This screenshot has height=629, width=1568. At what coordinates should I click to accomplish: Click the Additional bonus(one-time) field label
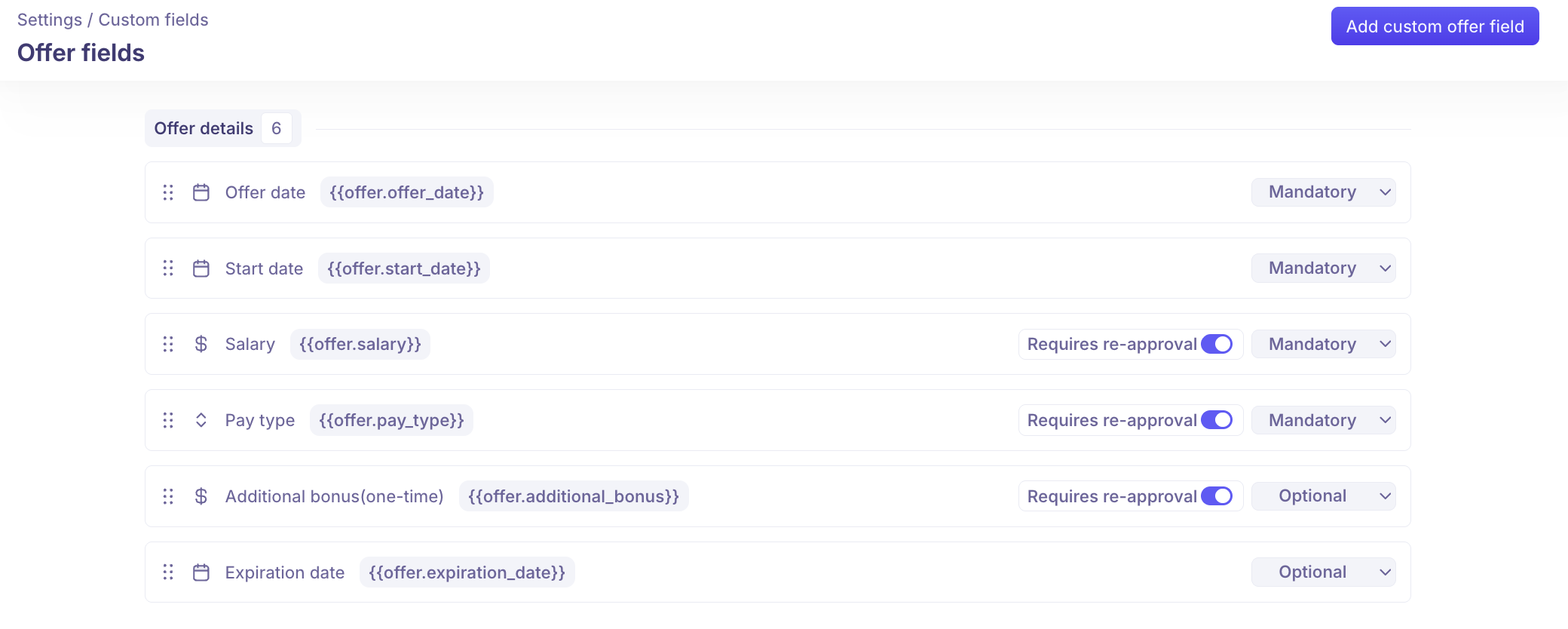(x=335, y=496)
